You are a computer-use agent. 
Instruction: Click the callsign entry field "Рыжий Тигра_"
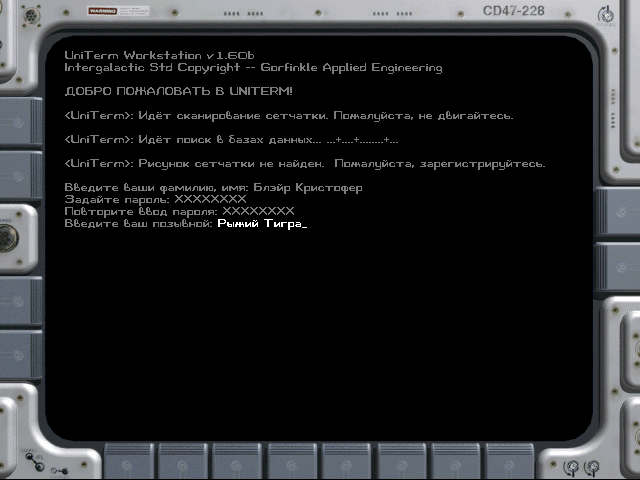262,224
